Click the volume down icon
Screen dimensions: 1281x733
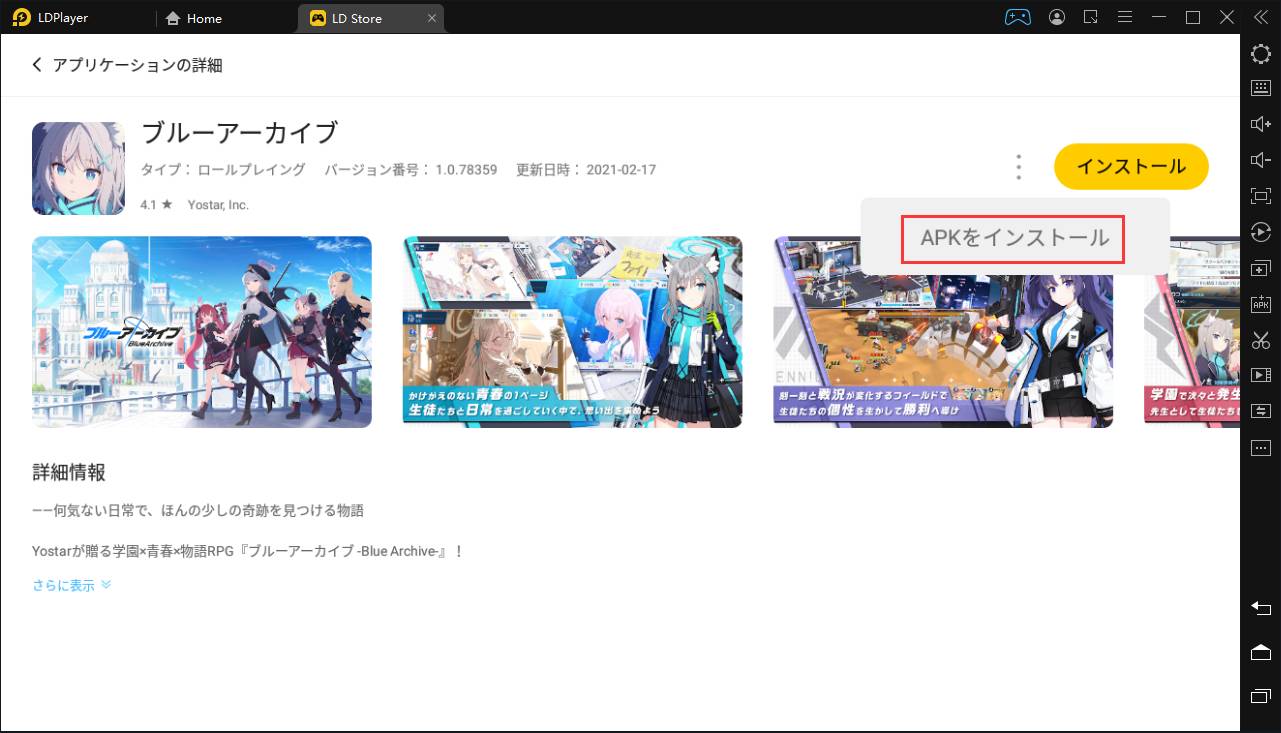[x=1261, y=160]
